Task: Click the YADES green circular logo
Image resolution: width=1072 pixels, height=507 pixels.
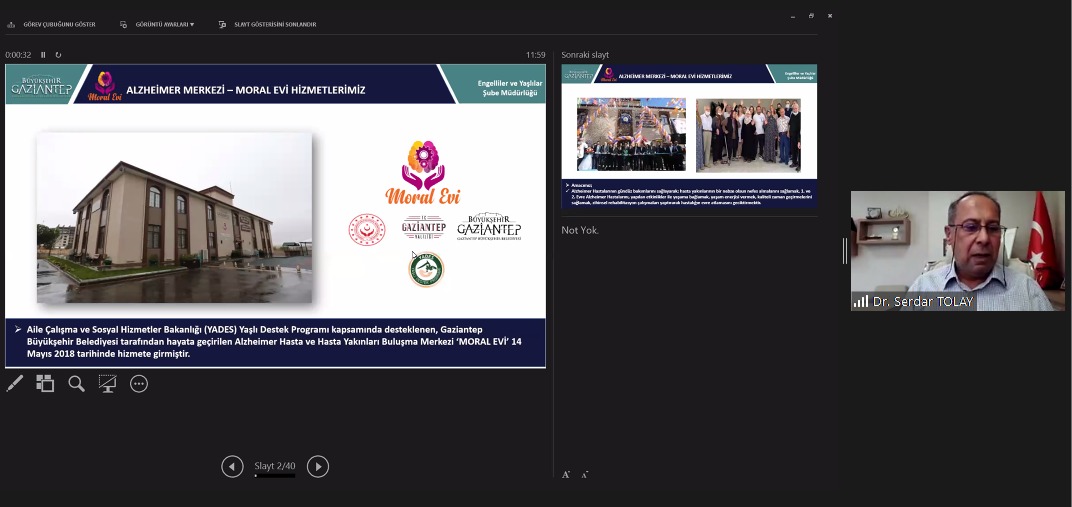Action: [x=426, y=269]
